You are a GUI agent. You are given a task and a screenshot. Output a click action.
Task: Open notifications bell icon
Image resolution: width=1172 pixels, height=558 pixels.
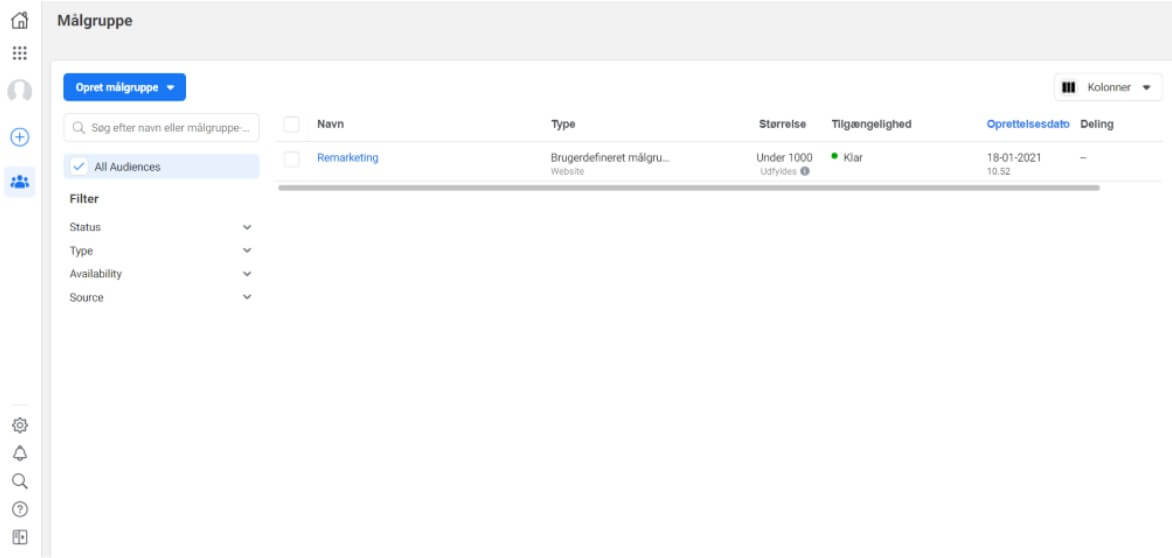point(19,452)
